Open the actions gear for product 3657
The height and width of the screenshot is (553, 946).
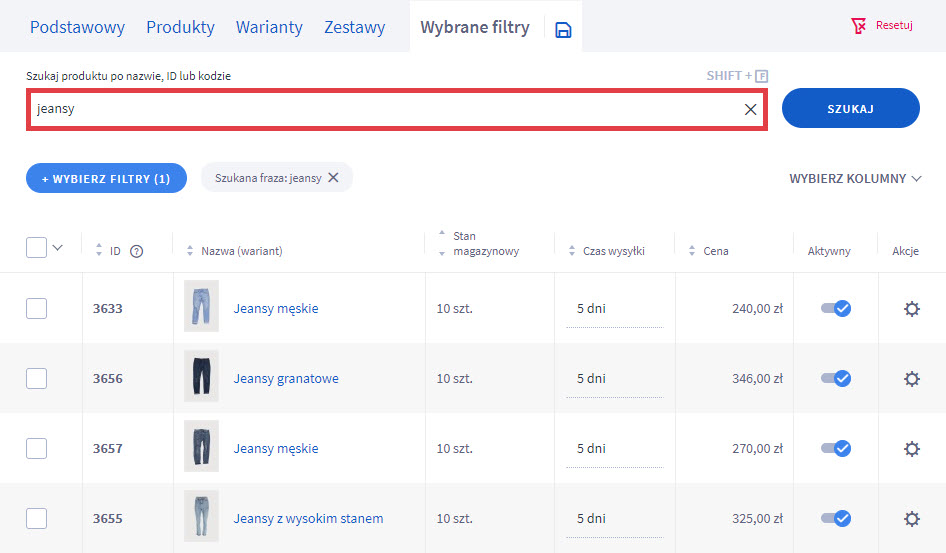tap(912, 449)
